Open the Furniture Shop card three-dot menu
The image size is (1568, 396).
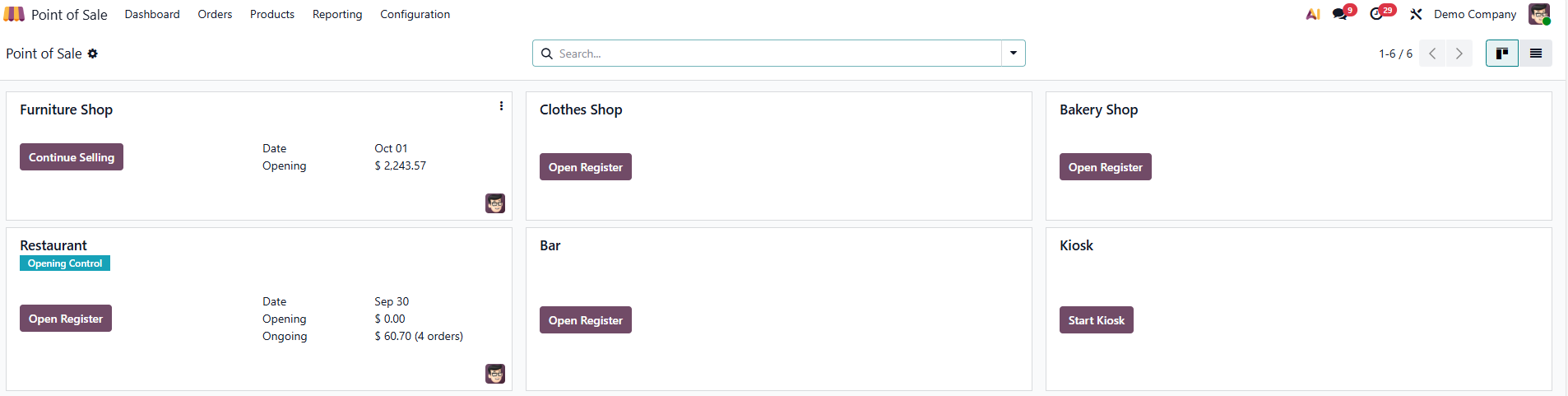pyautogui.click(x=501, y=106)
